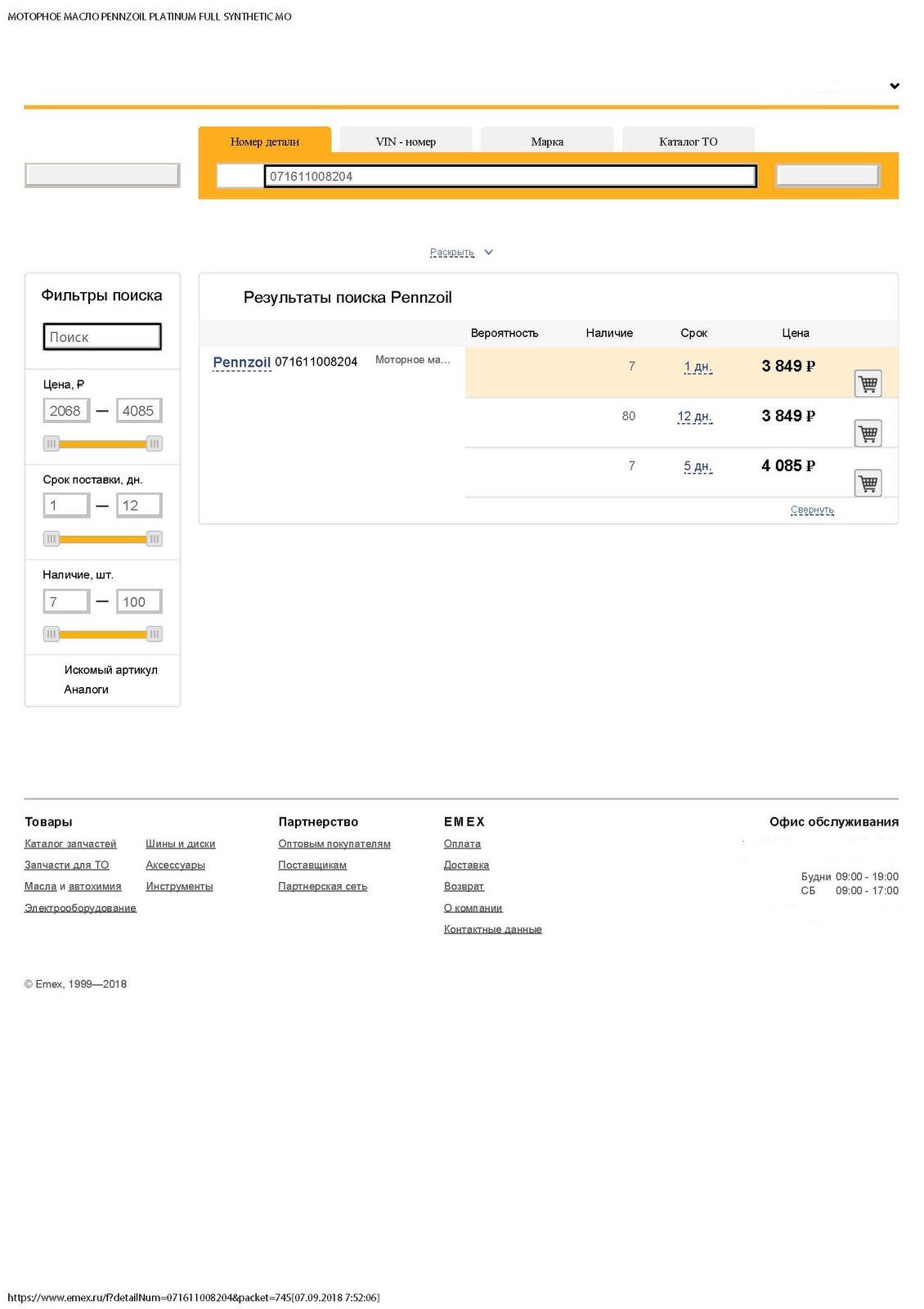The height and width of the screenshot is (1309, 924).
Task: Open the Каталог ТО tab
Action: (x=689, y=141)
